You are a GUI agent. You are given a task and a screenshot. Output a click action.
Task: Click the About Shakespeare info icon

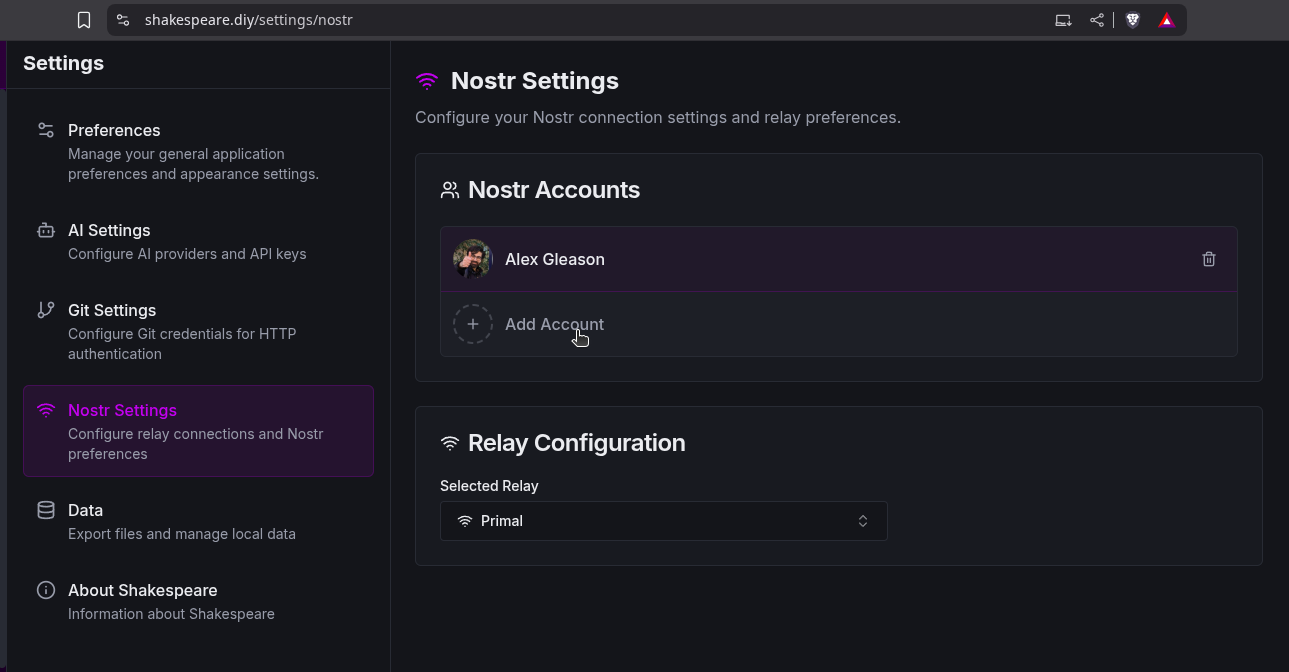click(46, 590)
